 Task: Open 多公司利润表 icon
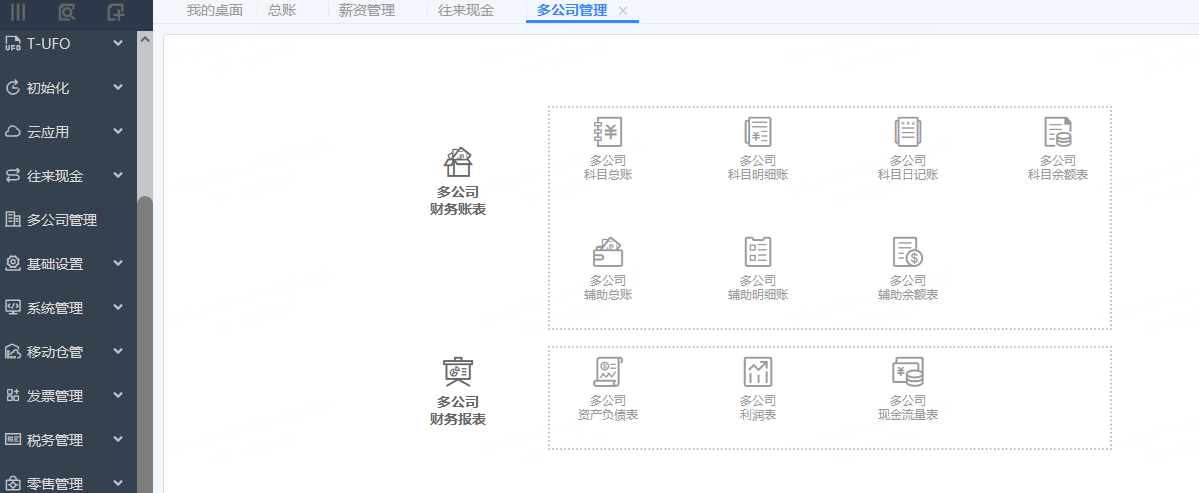coord(758,371)
